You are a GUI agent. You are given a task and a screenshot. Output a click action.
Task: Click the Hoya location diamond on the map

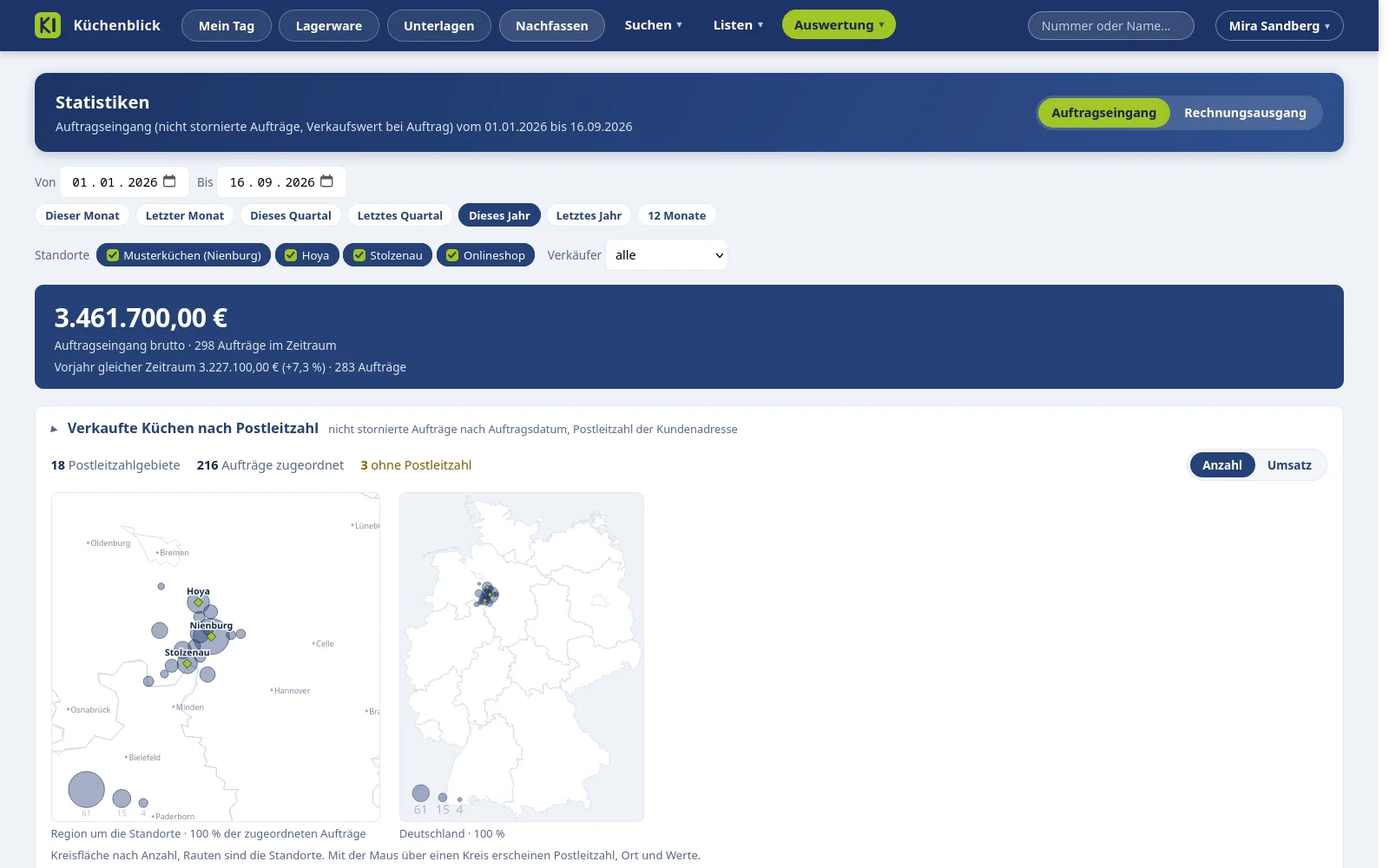(x=198, y=602)
